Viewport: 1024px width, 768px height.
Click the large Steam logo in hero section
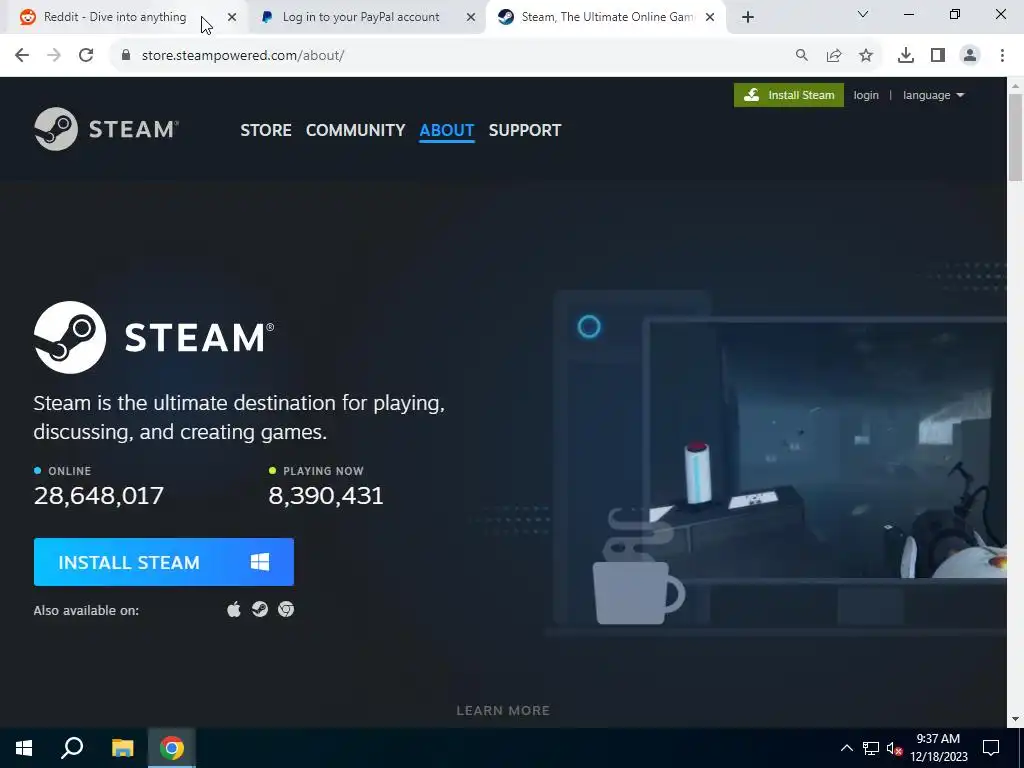tap(154, 337)
